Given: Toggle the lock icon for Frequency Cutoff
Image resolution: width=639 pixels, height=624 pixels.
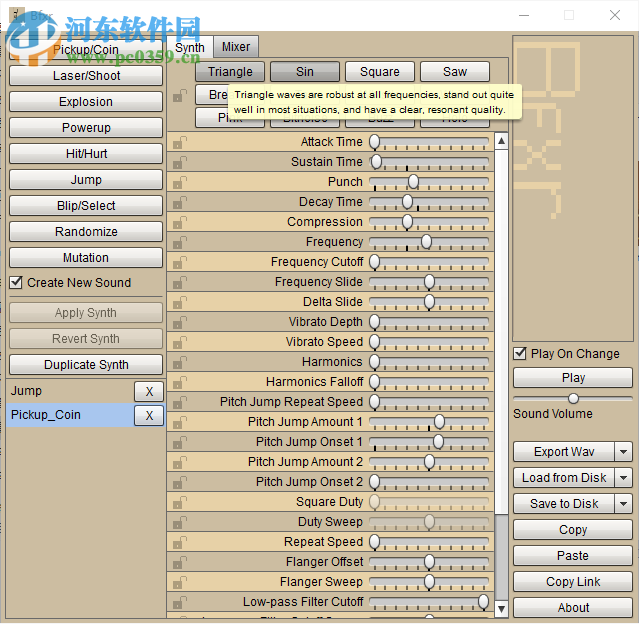Looking at the screenshot, I should [x=179, y=262].
